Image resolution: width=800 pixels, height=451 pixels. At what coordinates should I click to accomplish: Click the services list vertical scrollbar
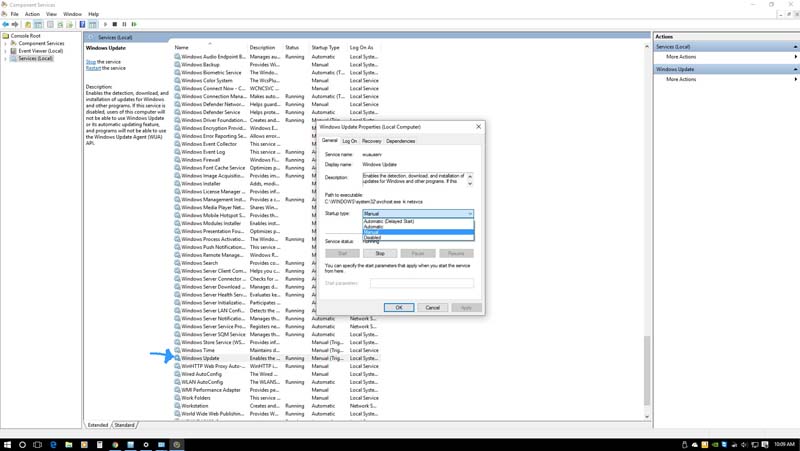(647, 370)
